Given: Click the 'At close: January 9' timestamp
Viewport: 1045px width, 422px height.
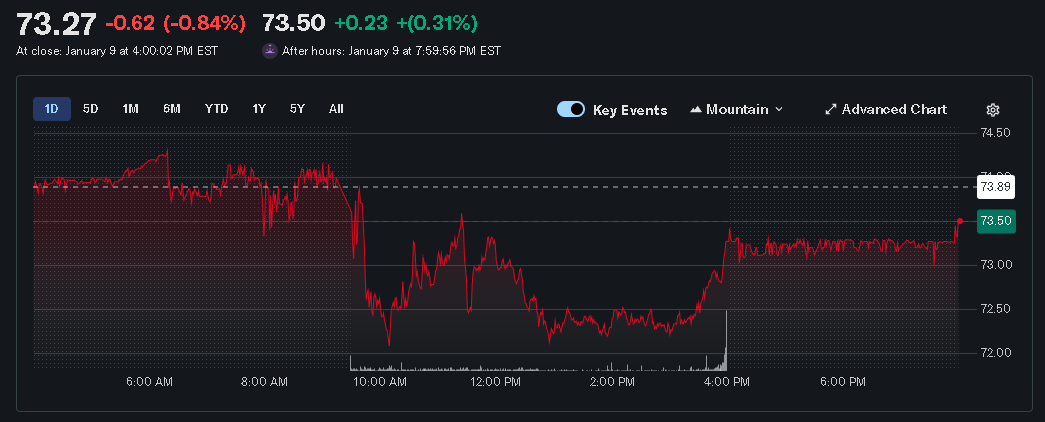Looking at the screenshot, I should point(117,51).
